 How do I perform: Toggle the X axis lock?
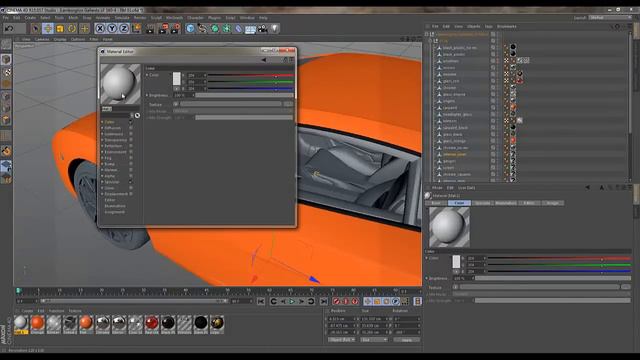point(100,28)
